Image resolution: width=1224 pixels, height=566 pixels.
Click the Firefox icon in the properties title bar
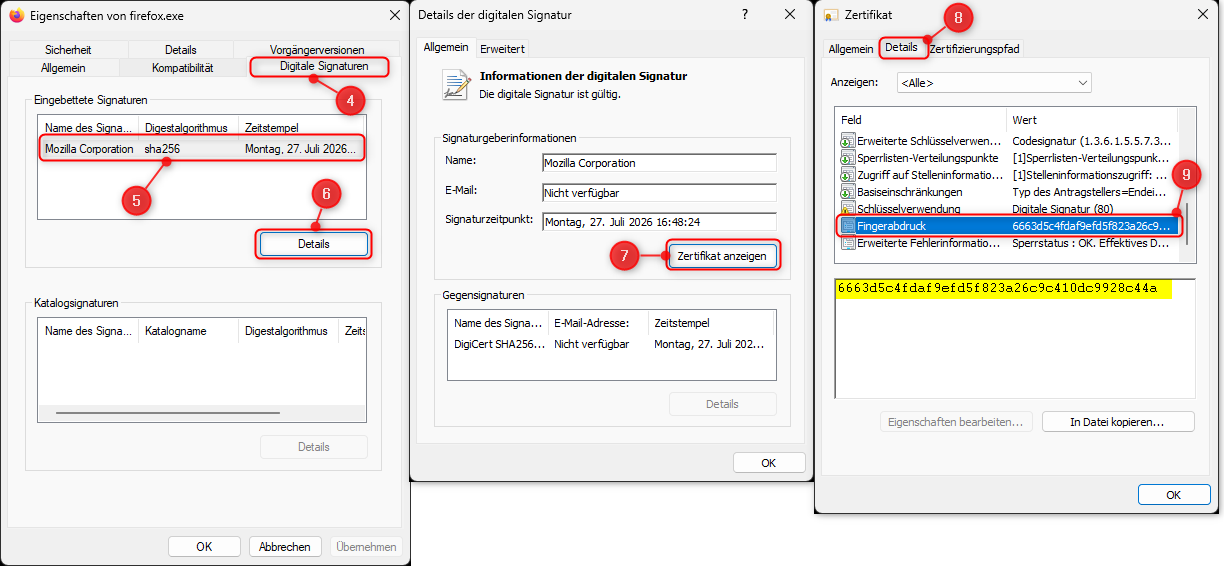[x=16, y=15]
